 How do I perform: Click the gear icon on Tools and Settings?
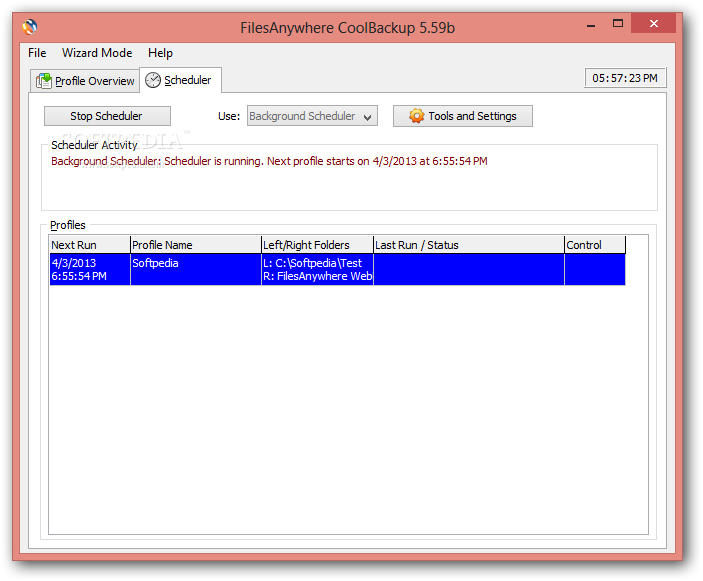[417, 116]
